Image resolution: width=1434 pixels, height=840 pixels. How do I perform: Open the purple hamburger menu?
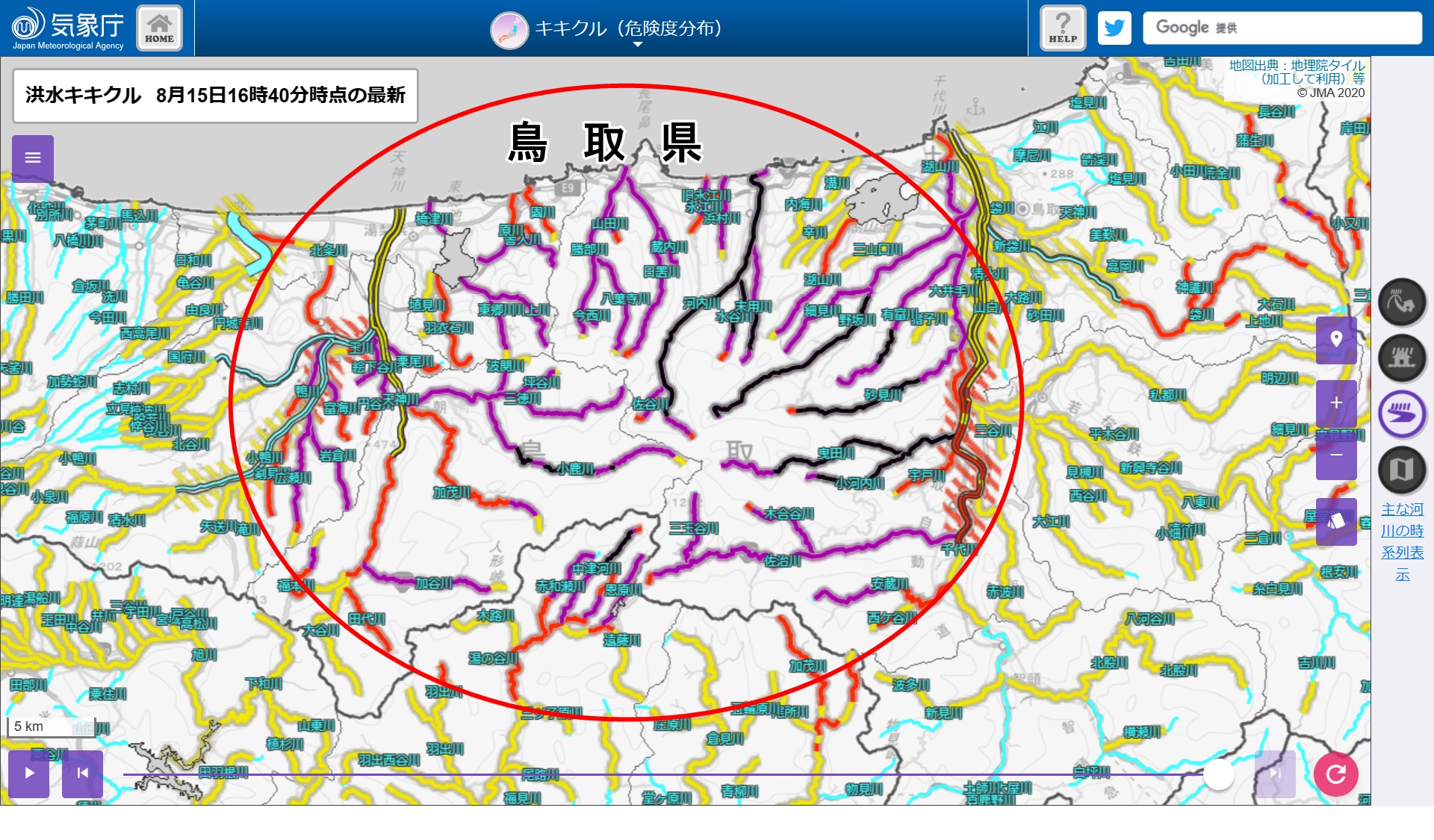(33, 158)
